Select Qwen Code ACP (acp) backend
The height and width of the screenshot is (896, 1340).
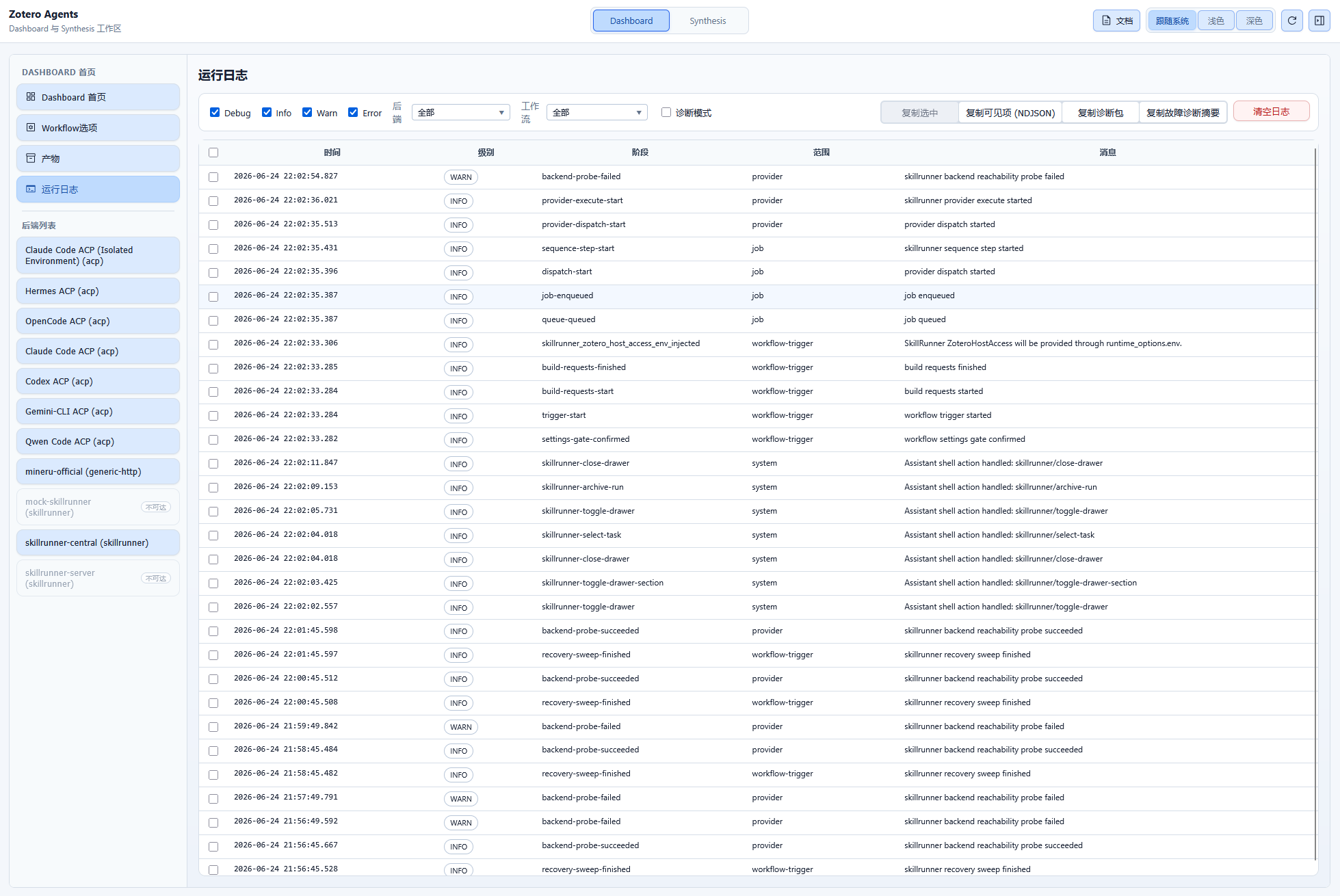[98, 441]
